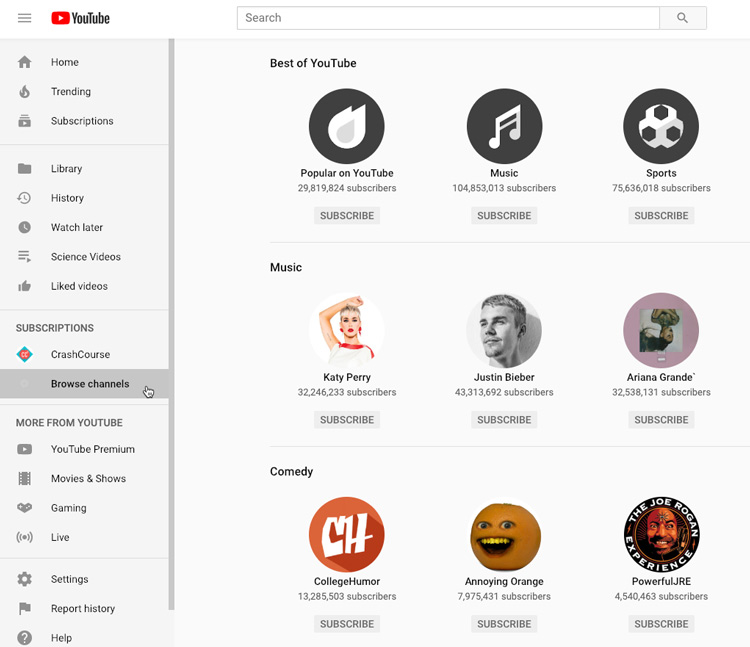
Task: Open CollegeHumor channel avatar
Action: [x=347, y=535]
